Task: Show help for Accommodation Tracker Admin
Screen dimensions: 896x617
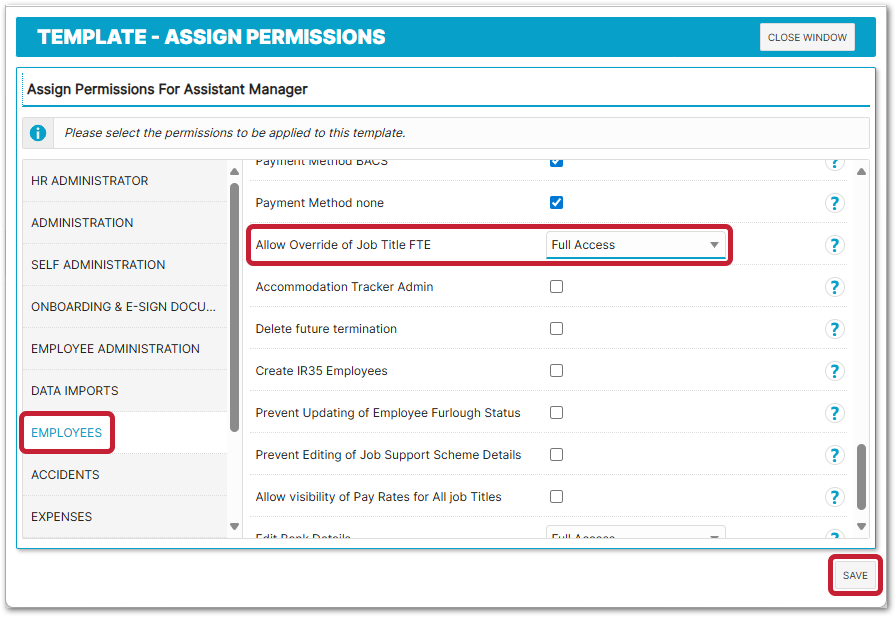Action: pos(835,287)
